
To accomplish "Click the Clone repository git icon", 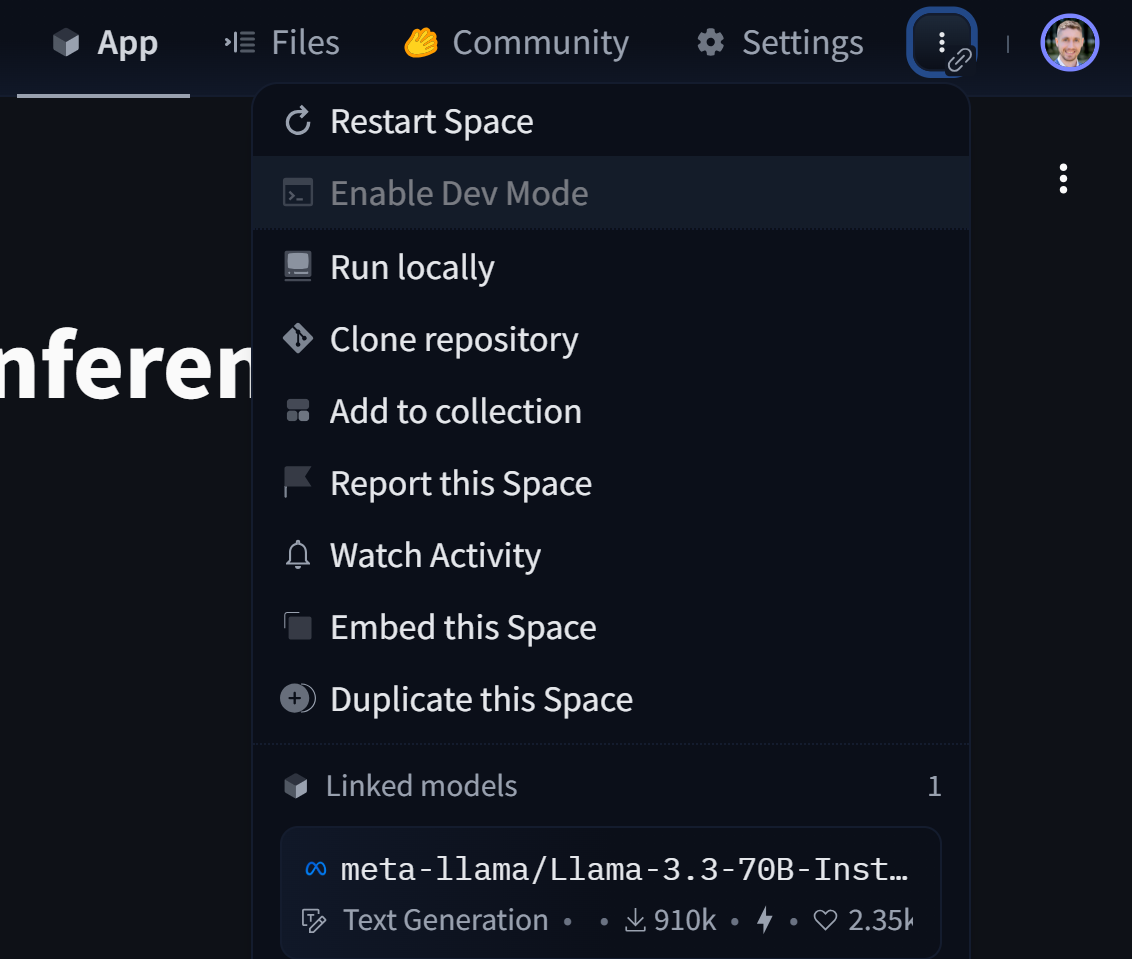I will [298, 339].
